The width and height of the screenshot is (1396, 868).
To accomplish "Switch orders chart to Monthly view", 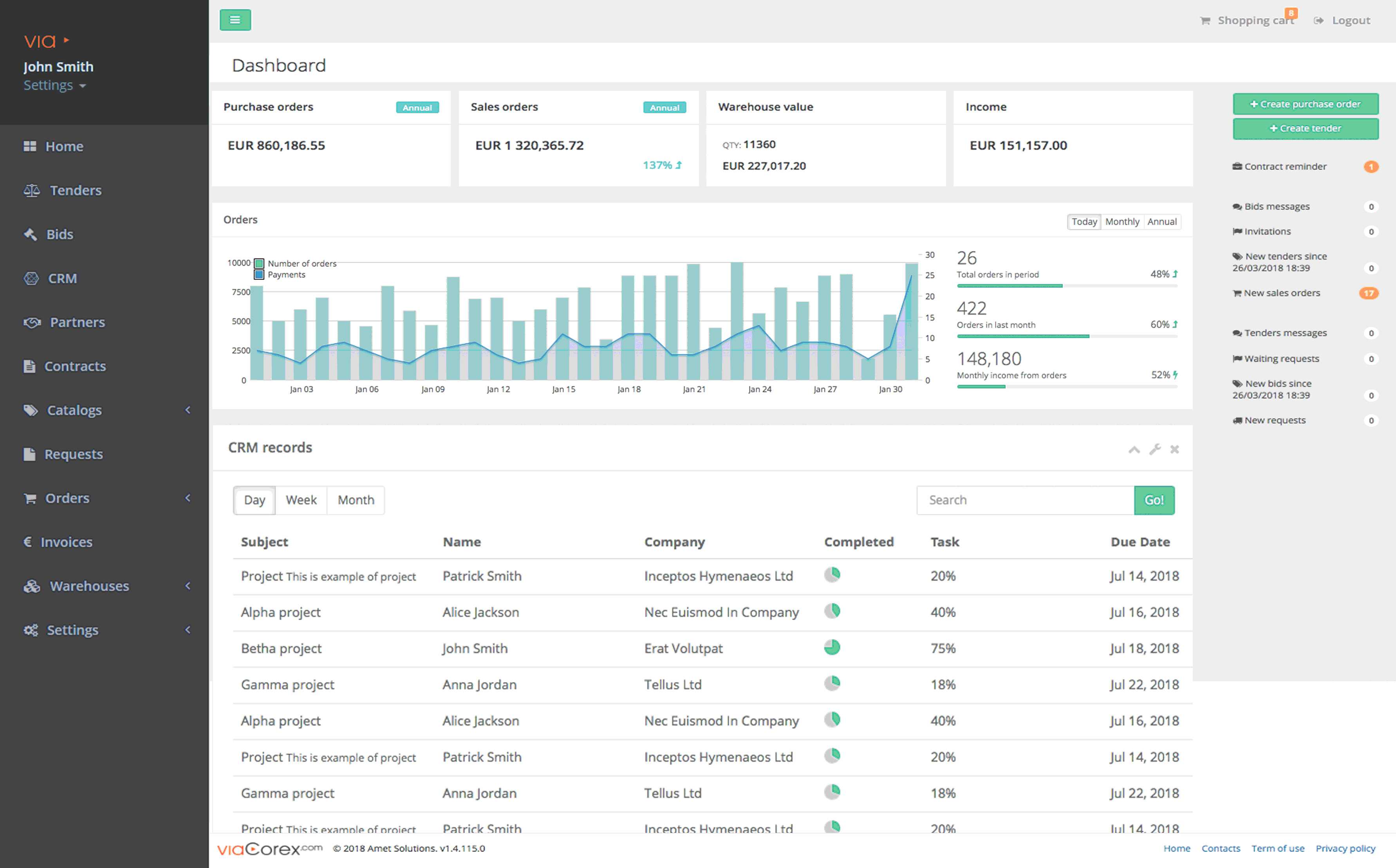I will tap(1121, 222).
